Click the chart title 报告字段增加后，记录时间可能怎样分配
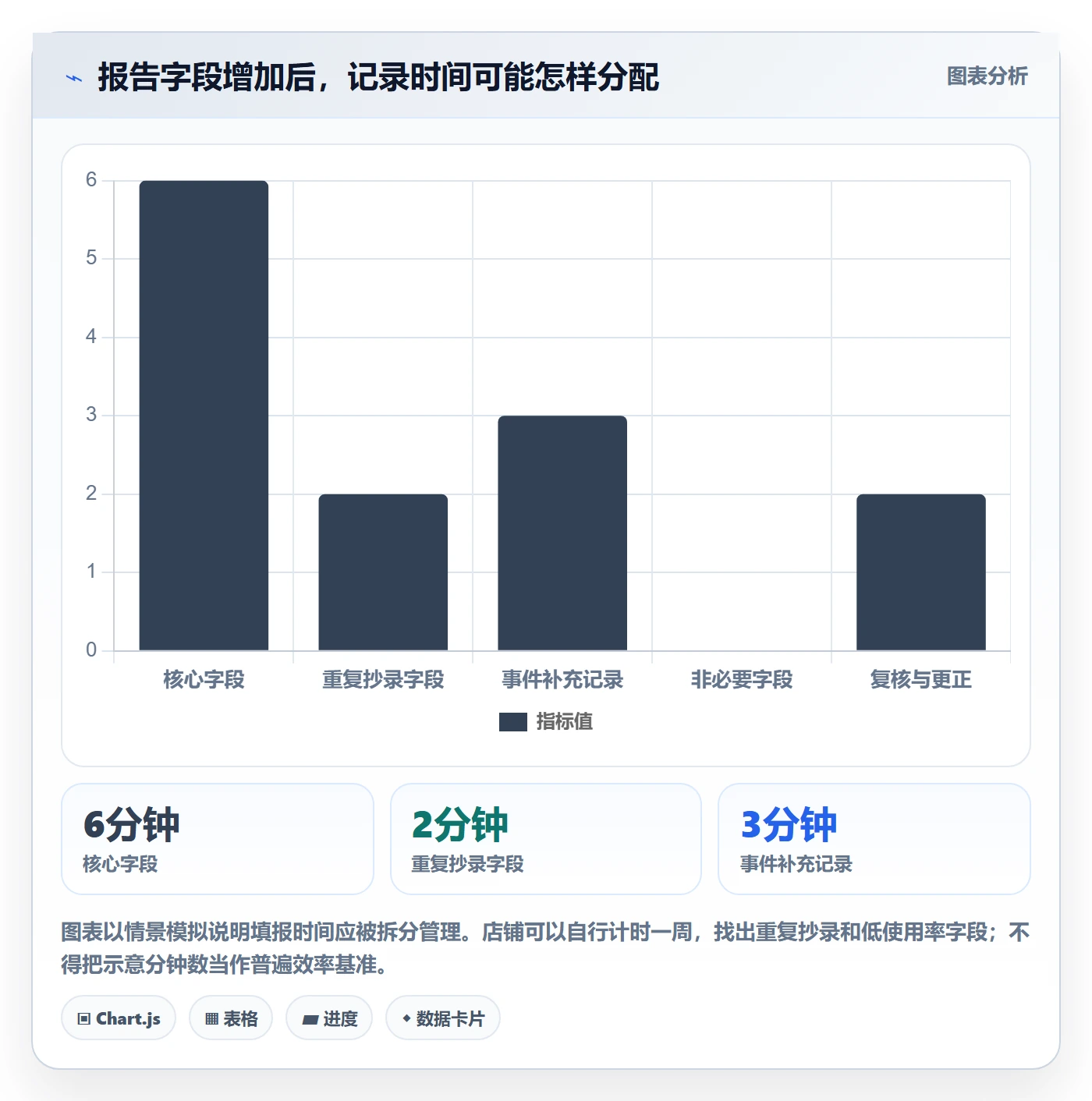Screen dimensions: 1092x1101 (x=378, y=77)
